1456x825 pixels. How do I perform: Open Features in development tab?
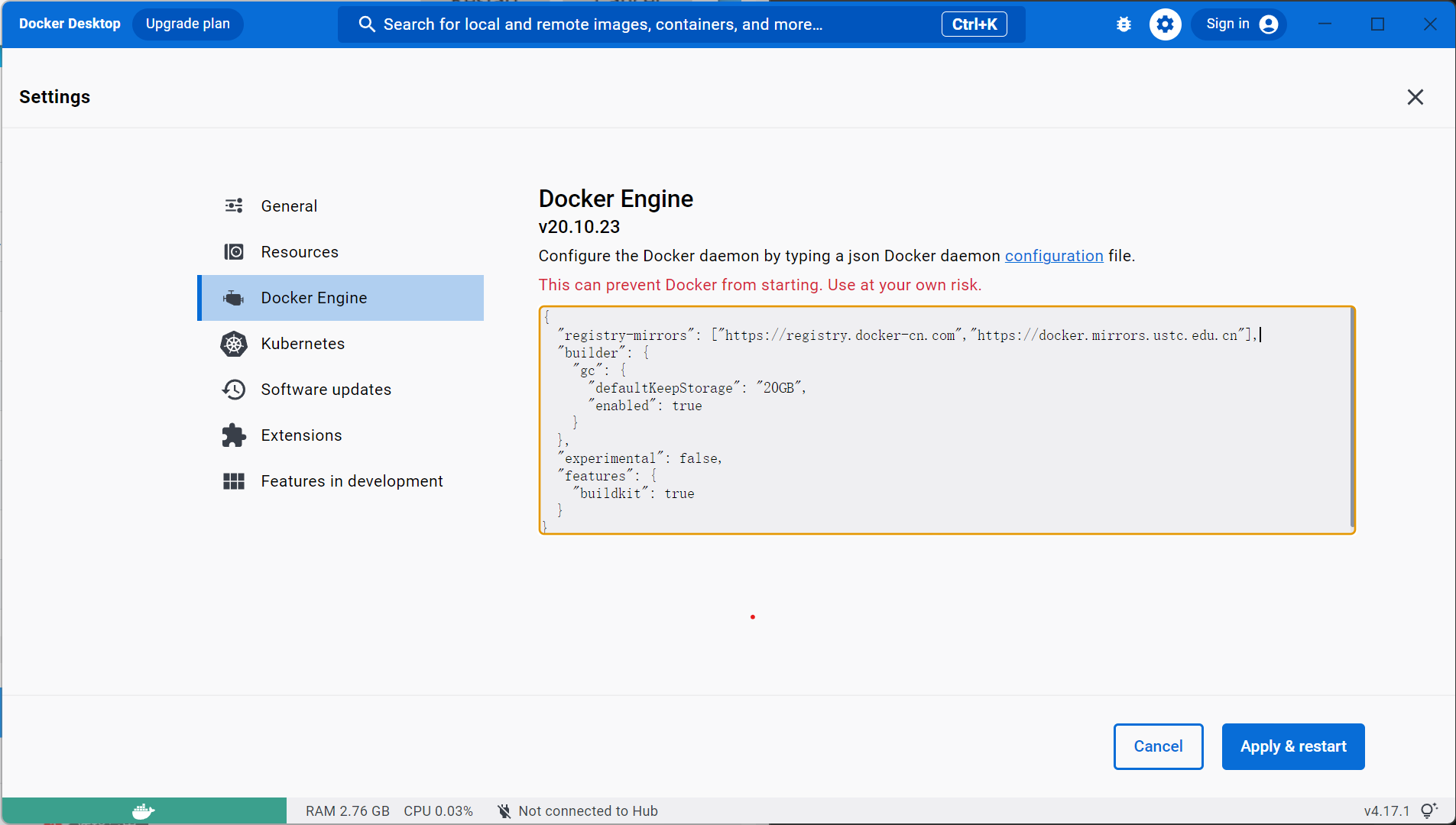click(341, 481)
